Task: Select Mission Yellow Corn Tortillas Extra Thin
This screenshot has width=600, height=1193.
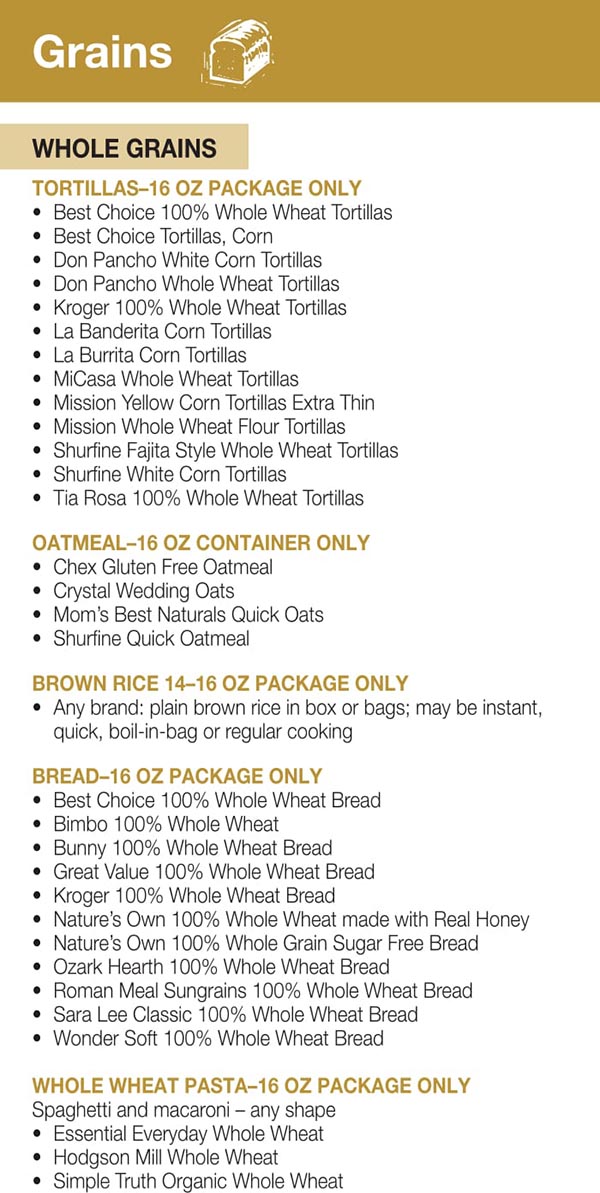Action: tap(214, 403)
